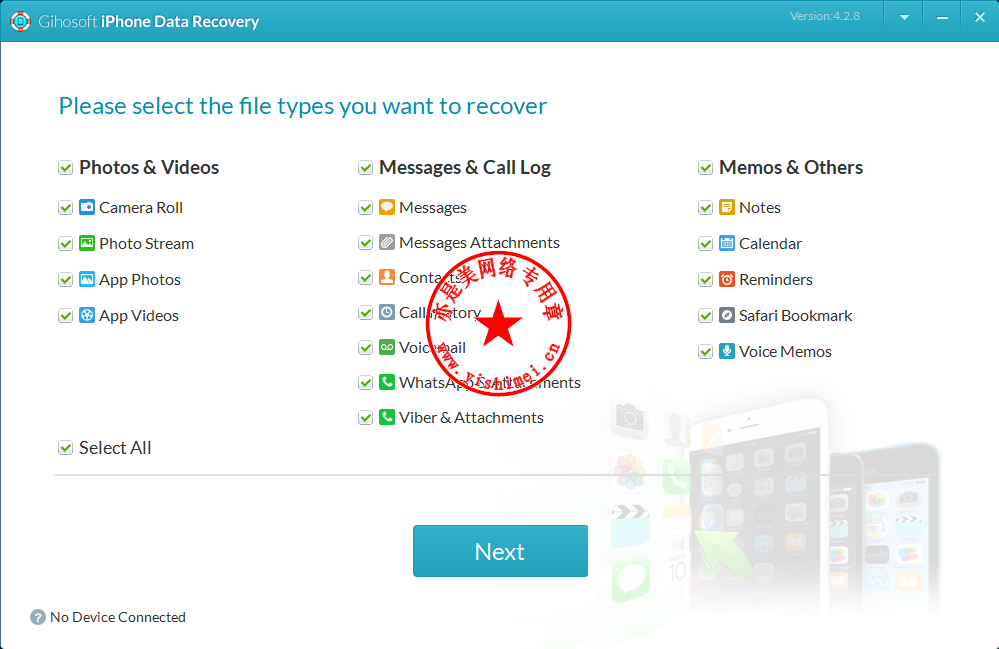Toggle the Contacts checkbox

(x=366, y=278)
